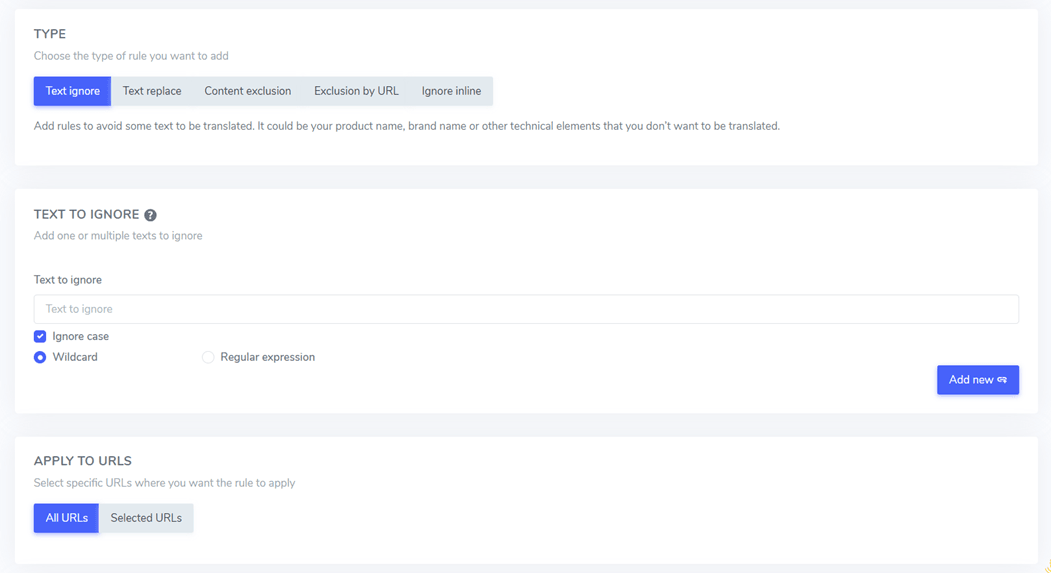The width and height of the screenshot is (1051, 573).
Task: Toggle the Ignore case checkbox
Action: click(40, 336)
